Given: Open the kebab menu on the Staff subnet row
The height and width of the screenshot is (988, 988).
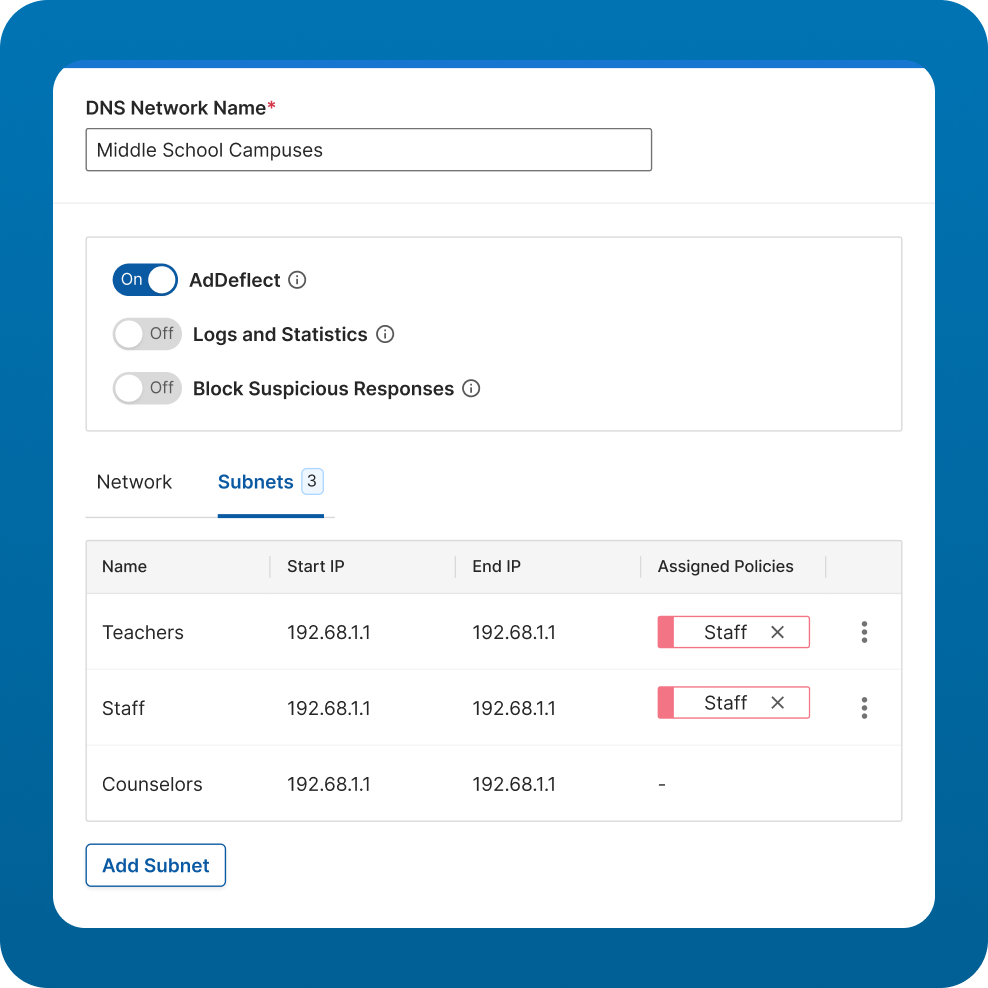Looking at the screenshot, I should [864, 707].
